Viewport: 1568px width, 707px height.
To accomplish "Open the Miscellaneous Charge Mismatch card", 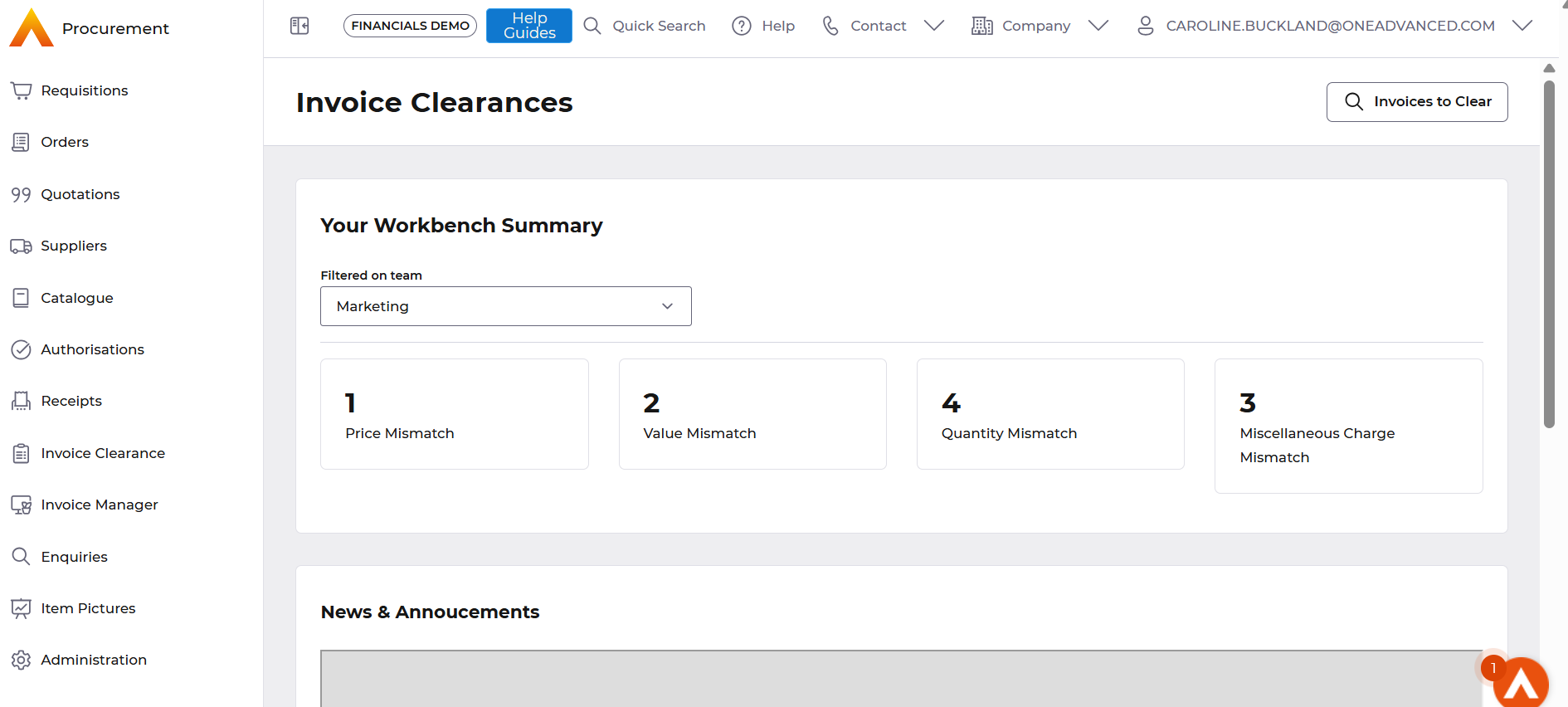I will (x=1349, y=426).
